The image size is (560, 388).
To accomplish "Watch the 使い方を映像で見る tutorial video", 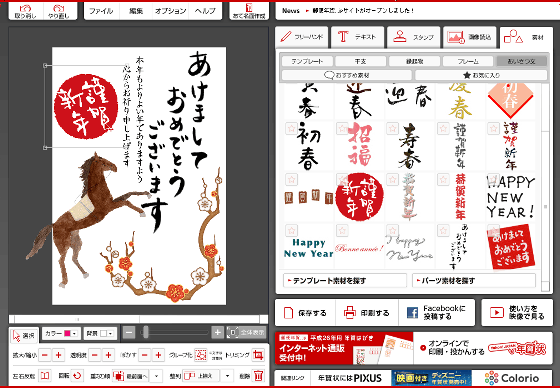I will click(517, 313).
